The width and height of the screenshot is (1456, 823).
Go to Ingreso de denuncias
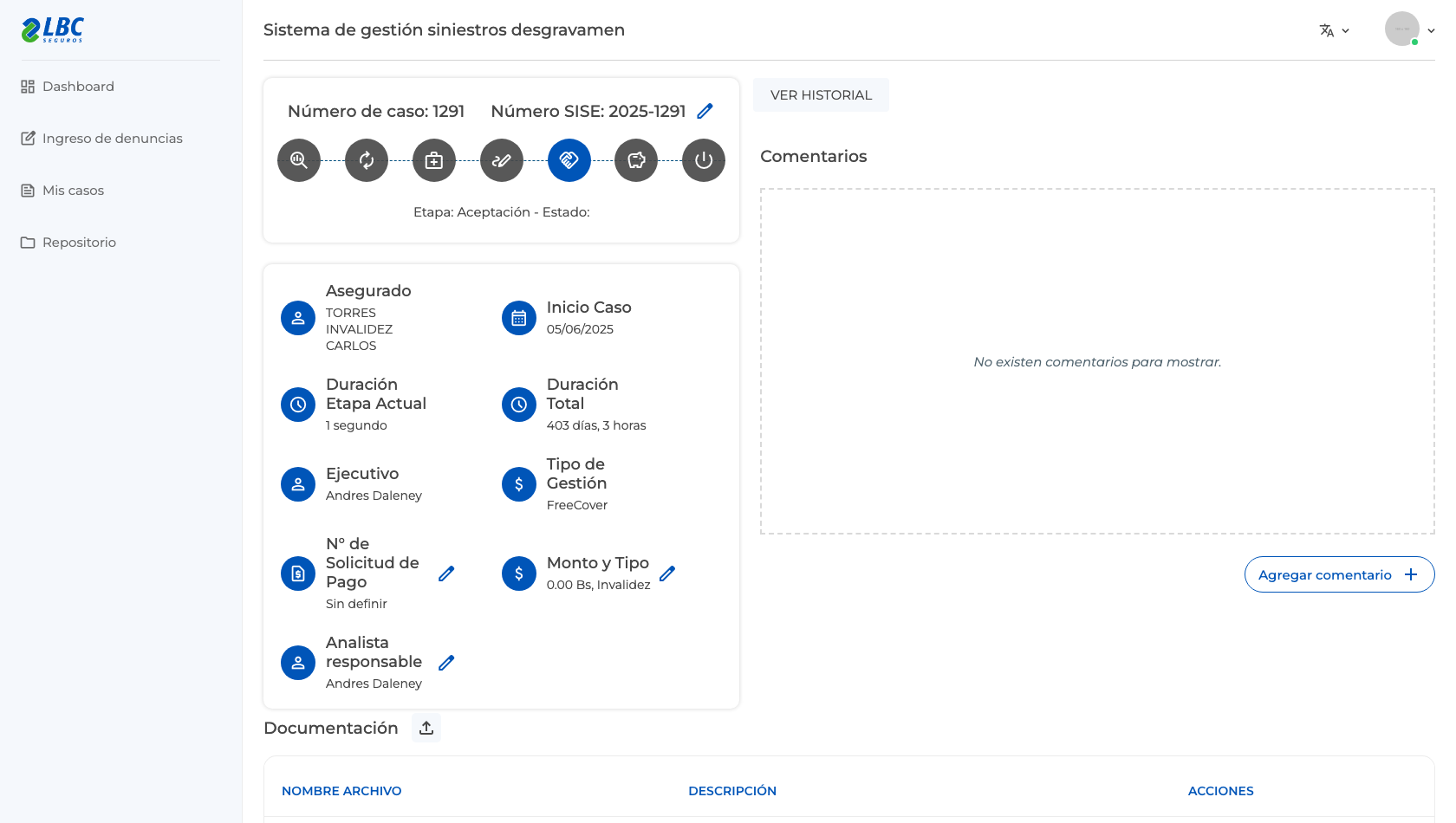click(x=102, y=139)
